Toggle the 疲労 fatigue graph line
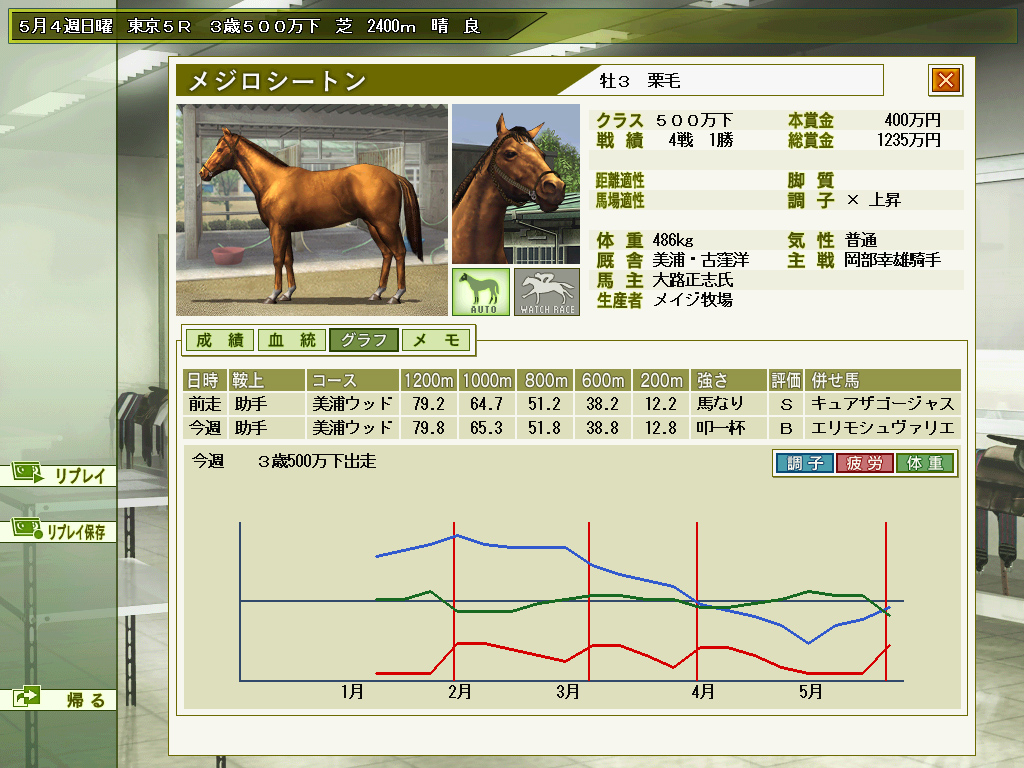This screenshot has width=1024, height=768. [x=864, y=463]
